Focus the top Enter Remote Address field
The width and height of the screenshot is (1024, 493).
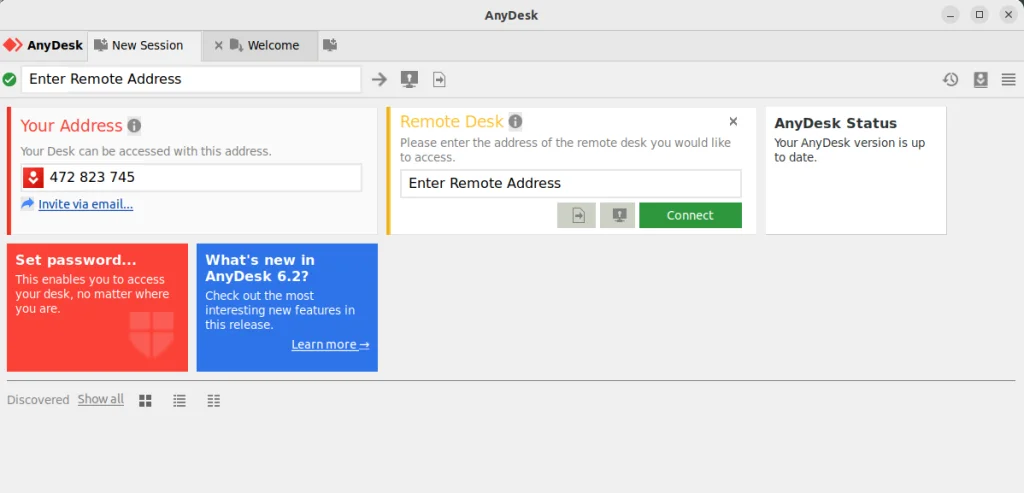(x=191, y=79)
